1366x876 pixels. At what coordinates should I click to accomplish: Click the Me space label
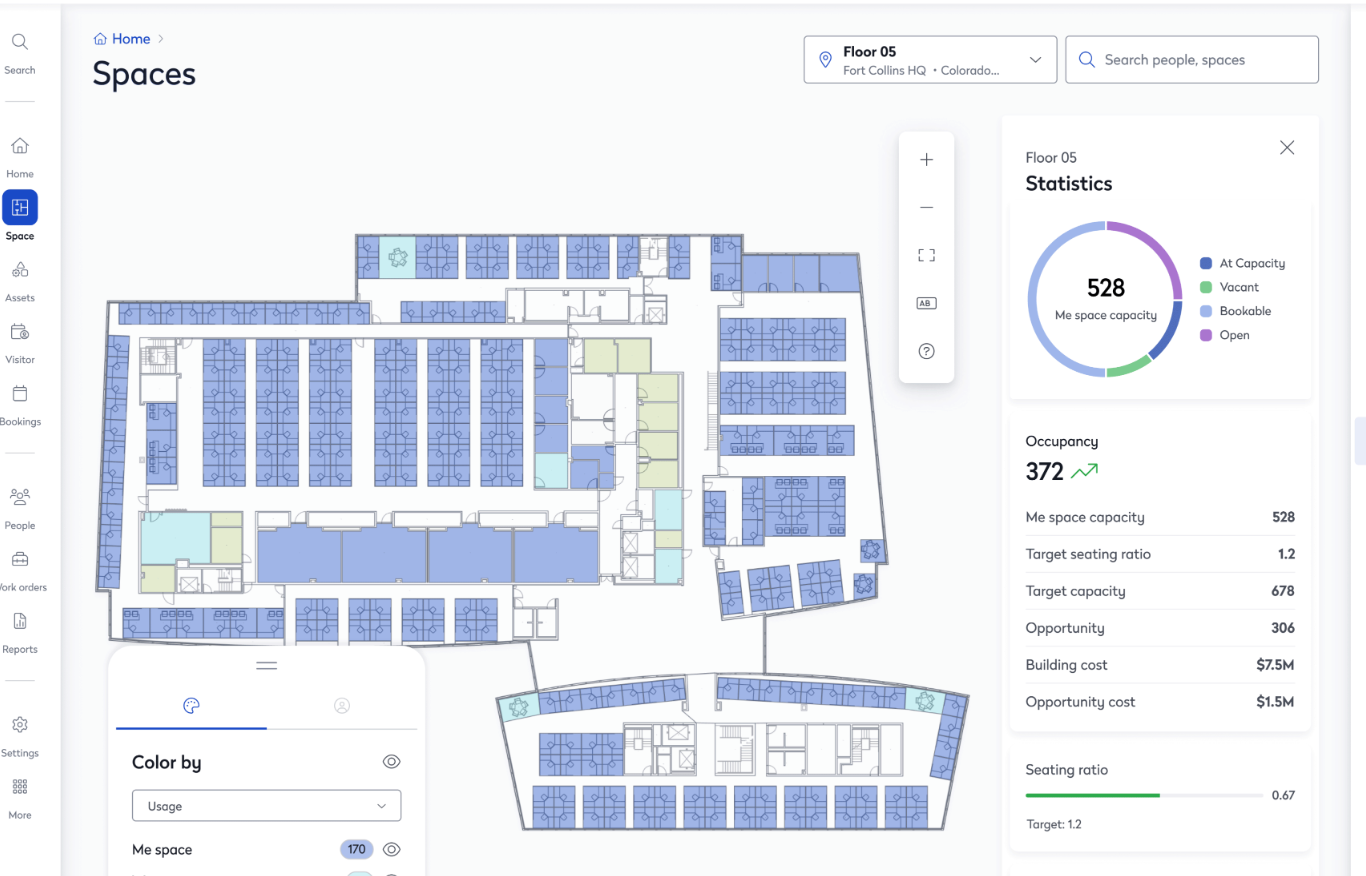click(162, 850)
